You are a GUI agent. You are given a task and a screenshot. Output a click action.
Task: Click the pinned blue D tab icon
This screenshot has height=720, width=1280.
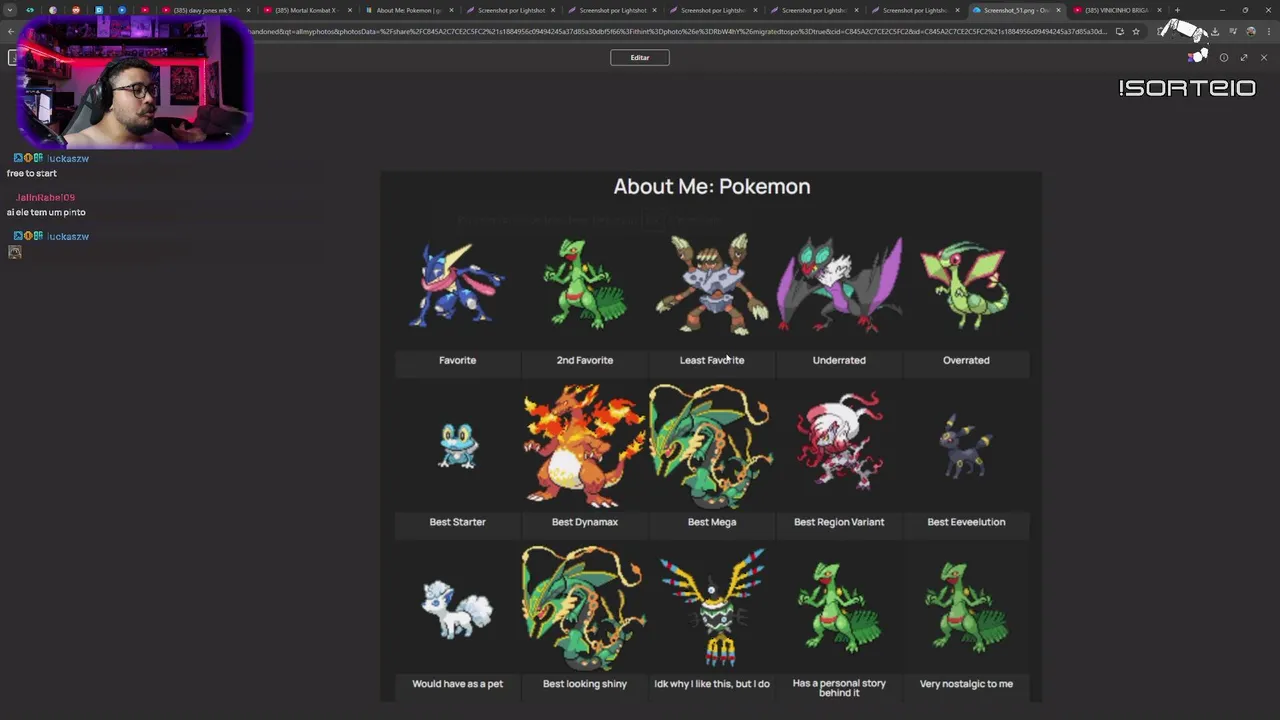(x=99, y=10)
